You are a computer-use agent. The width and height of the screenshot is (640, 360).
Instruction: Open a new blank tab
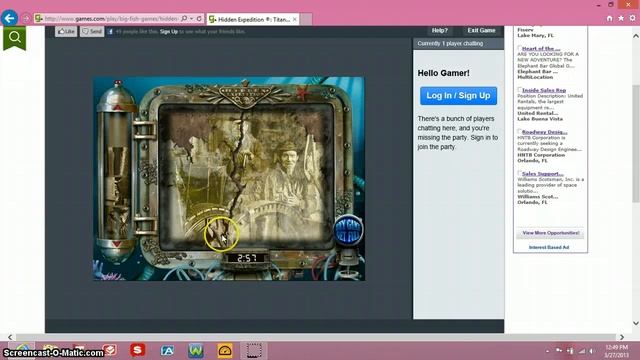(x=306, y=19)
